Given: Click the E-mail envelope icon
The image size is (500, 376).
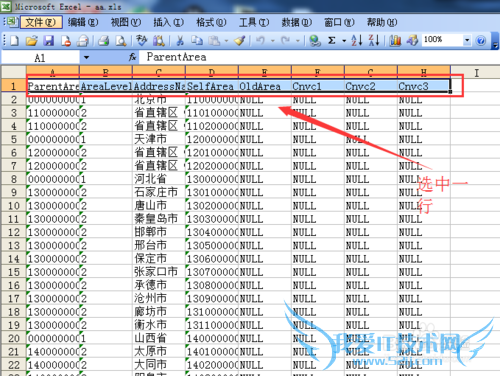Looking at the screenshot, I should tap(83, 41).
